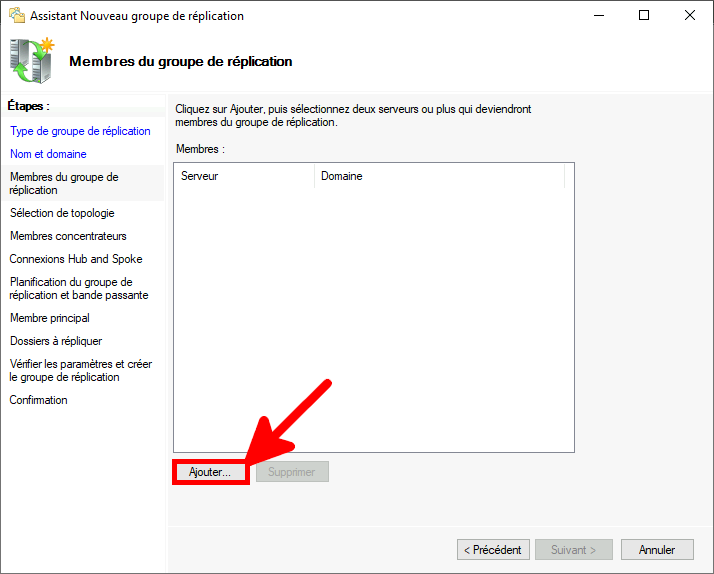Screen dimensions: 714x574
Task: Click the Membres du groupe de réplication heading
Action: 181,61
